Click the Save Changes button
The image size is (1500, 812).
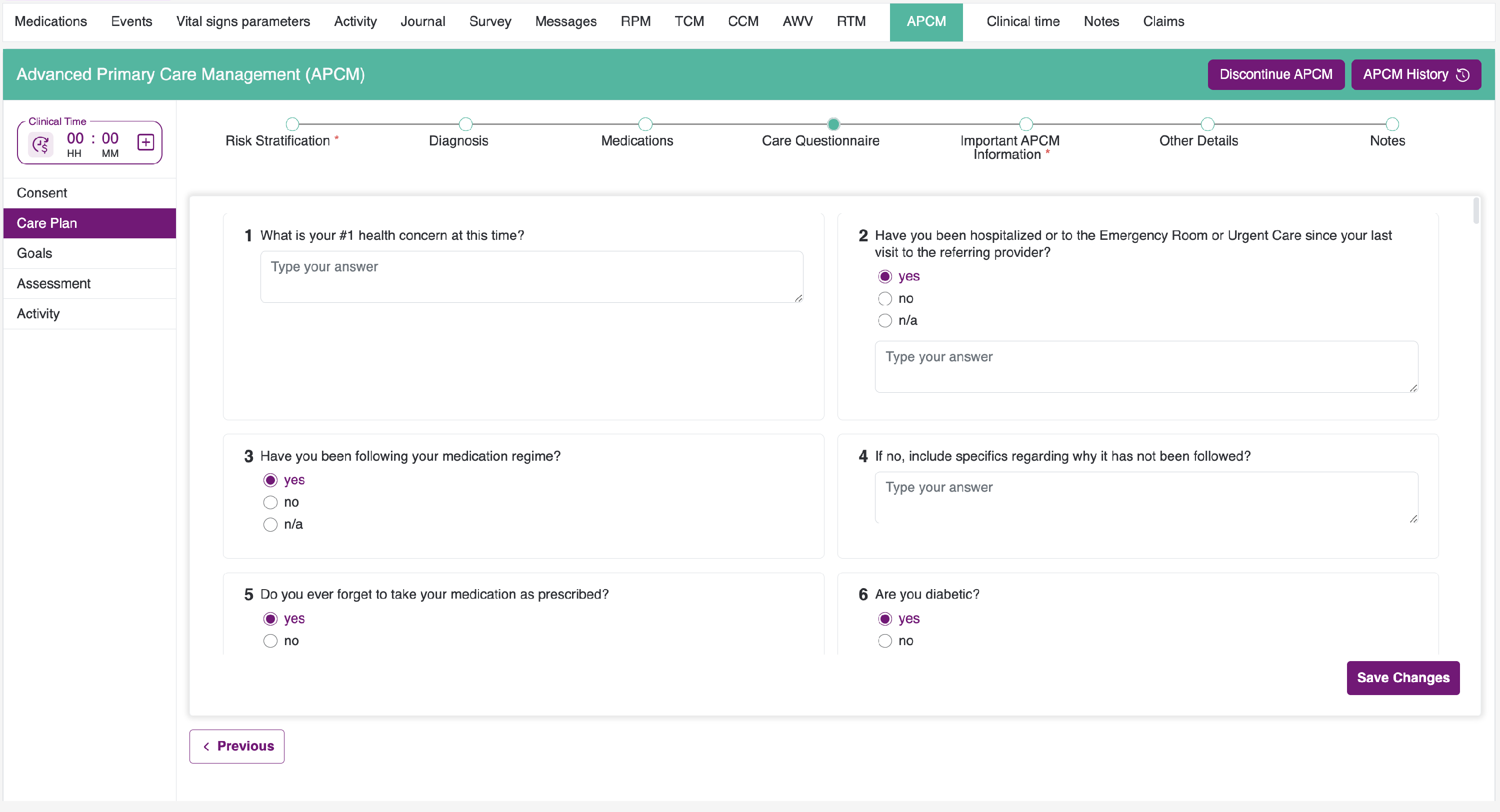pos(1403,678)
